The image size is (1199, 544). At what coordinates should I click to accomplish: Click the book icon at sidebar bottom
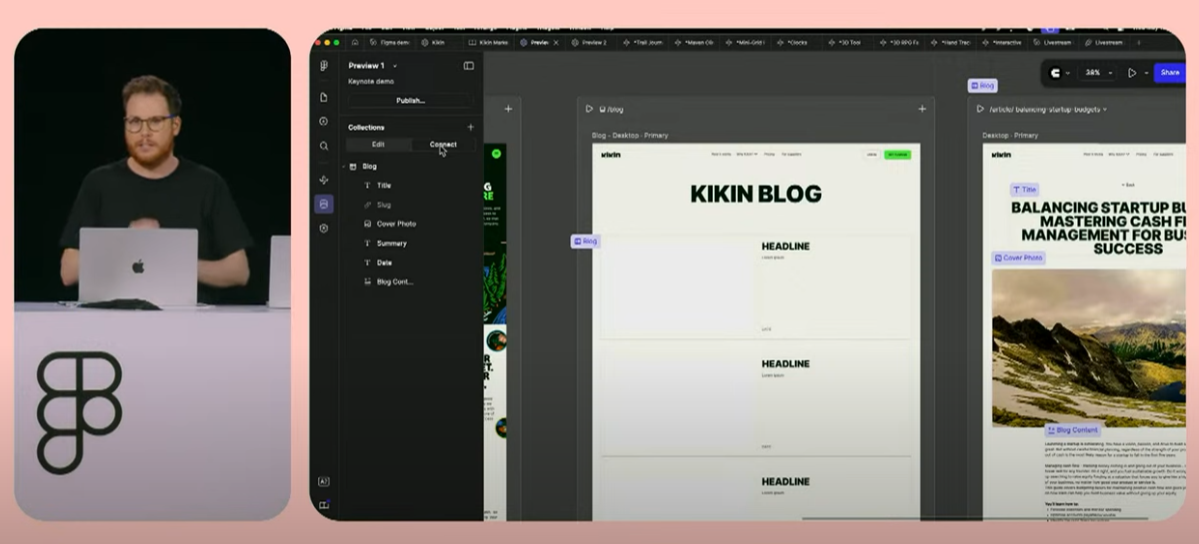(324, 505)
